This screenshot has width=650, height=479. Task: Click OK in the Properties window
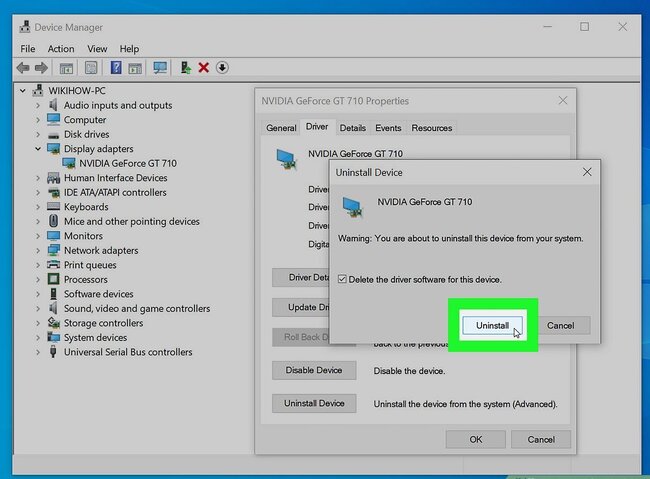(475, 439)
